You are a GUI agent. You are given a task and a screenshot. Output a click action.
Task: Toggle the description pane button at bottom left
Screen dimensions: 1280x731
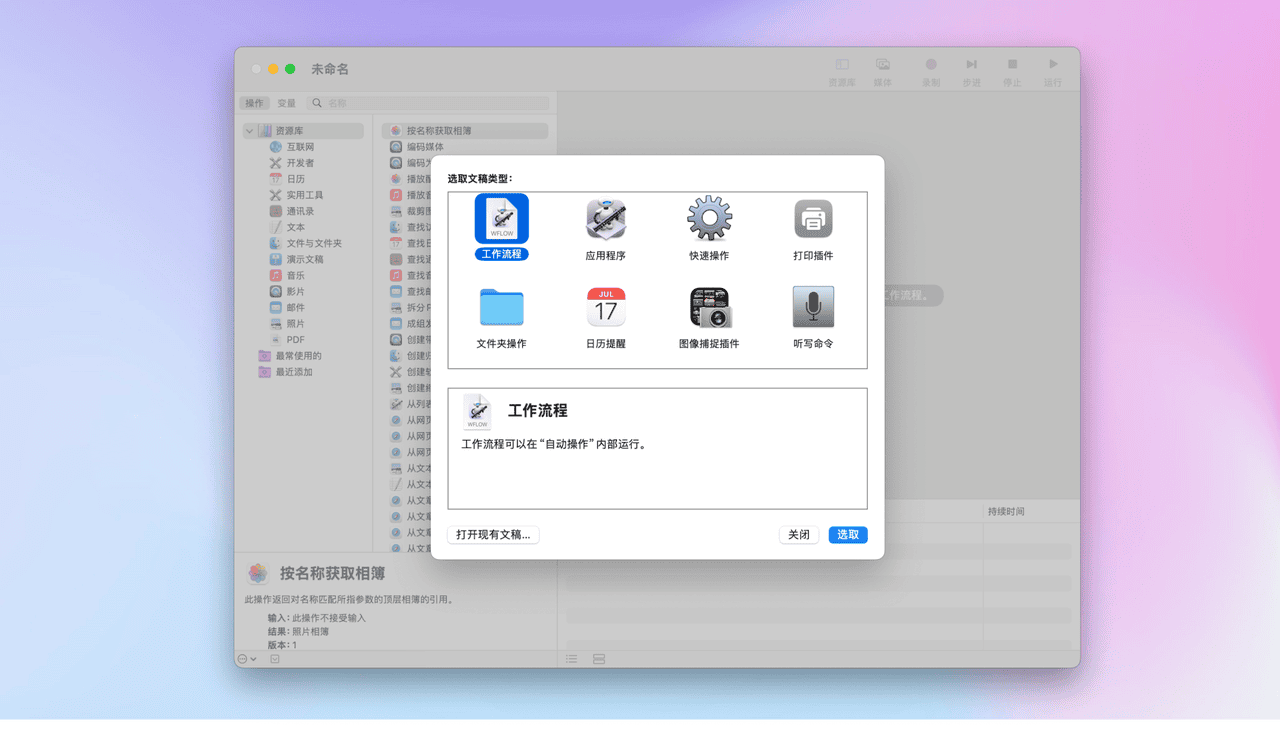point(275,659)
